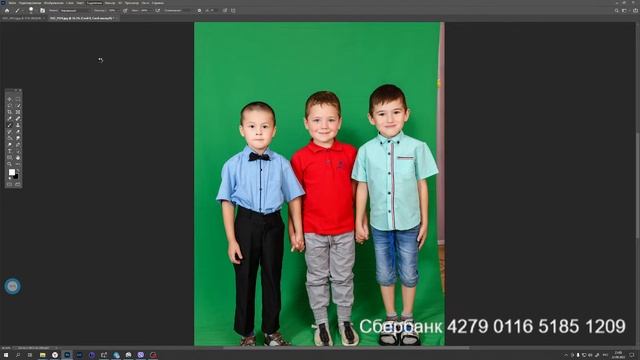Image resolution: width=640 pixels, height=360 pixels.
Task: Change screen mode at toolbox bottom
Action: coord(18,184)
